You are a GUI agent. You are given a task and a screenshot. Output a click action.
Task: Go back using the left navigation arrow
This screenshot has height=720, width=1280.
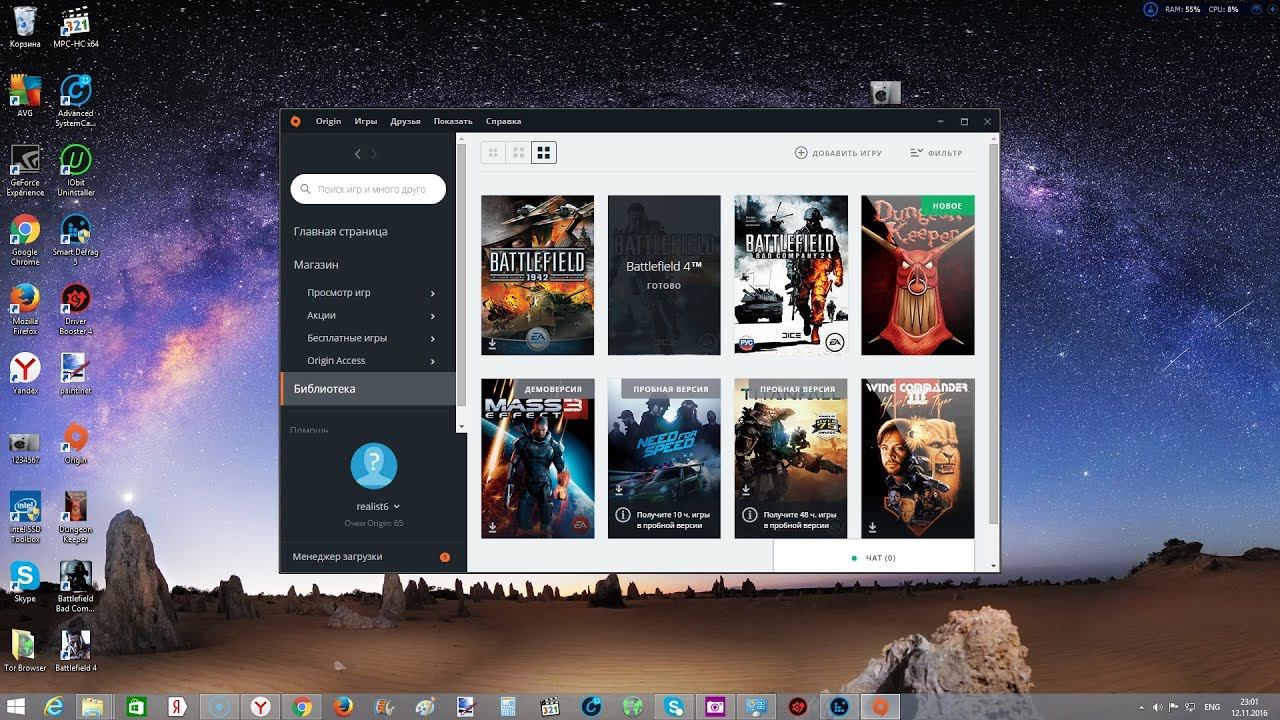[x=358, y=153]
